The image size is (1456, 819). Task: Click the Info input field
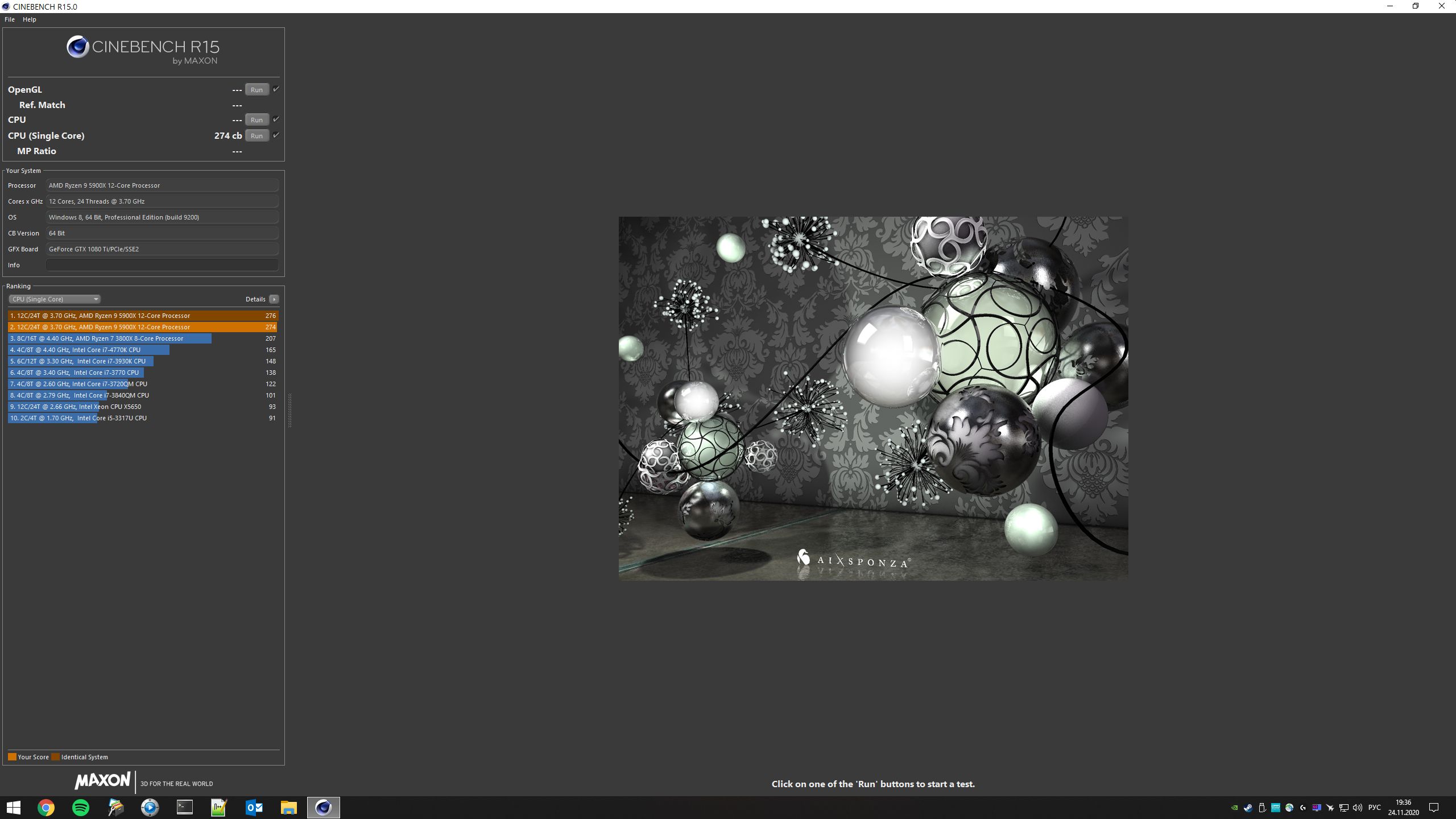[162, 265]
